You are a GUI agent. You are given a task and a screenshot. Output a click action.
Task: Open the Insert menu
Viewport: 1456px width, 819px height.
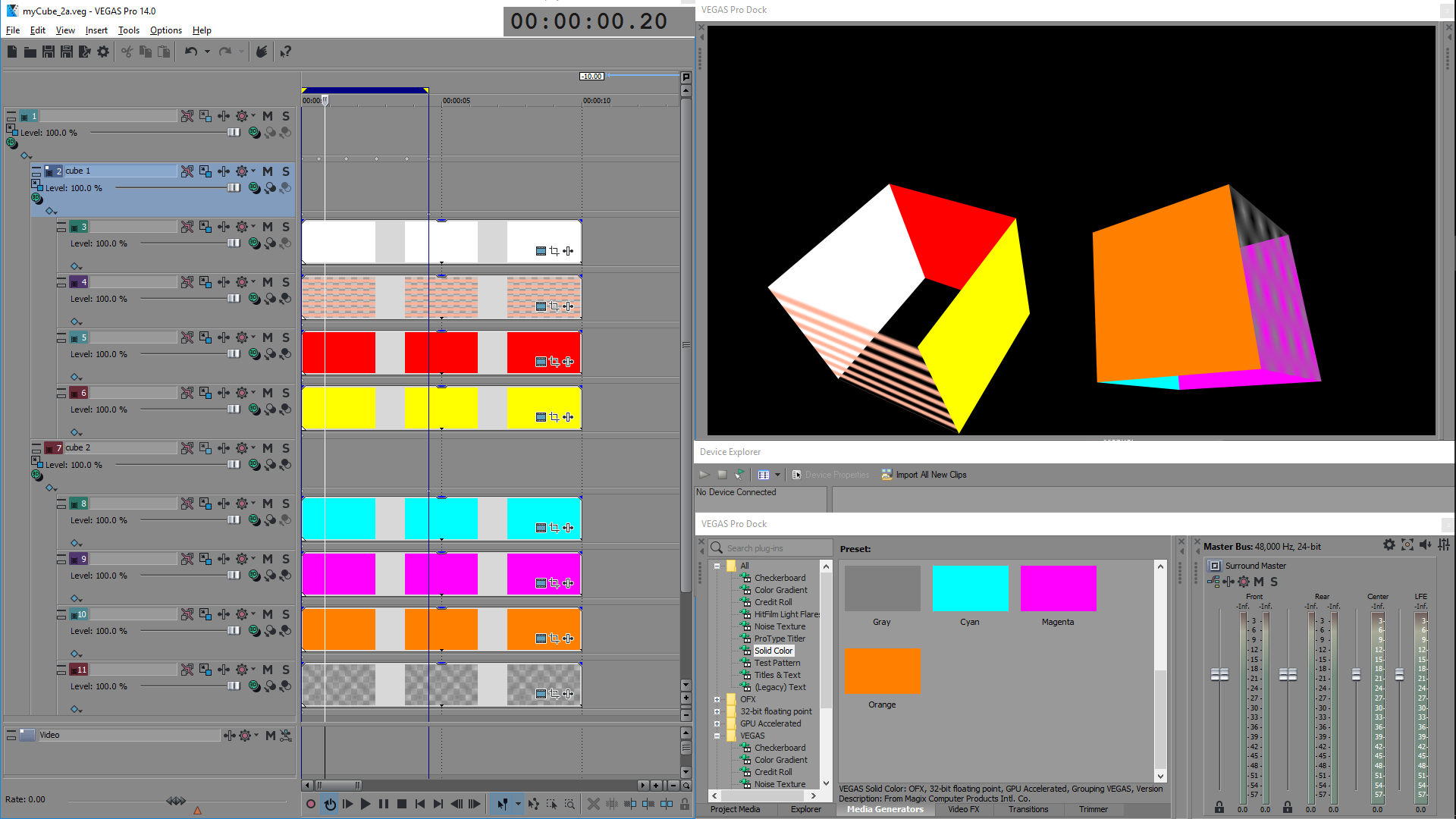(x=96, y=30)
